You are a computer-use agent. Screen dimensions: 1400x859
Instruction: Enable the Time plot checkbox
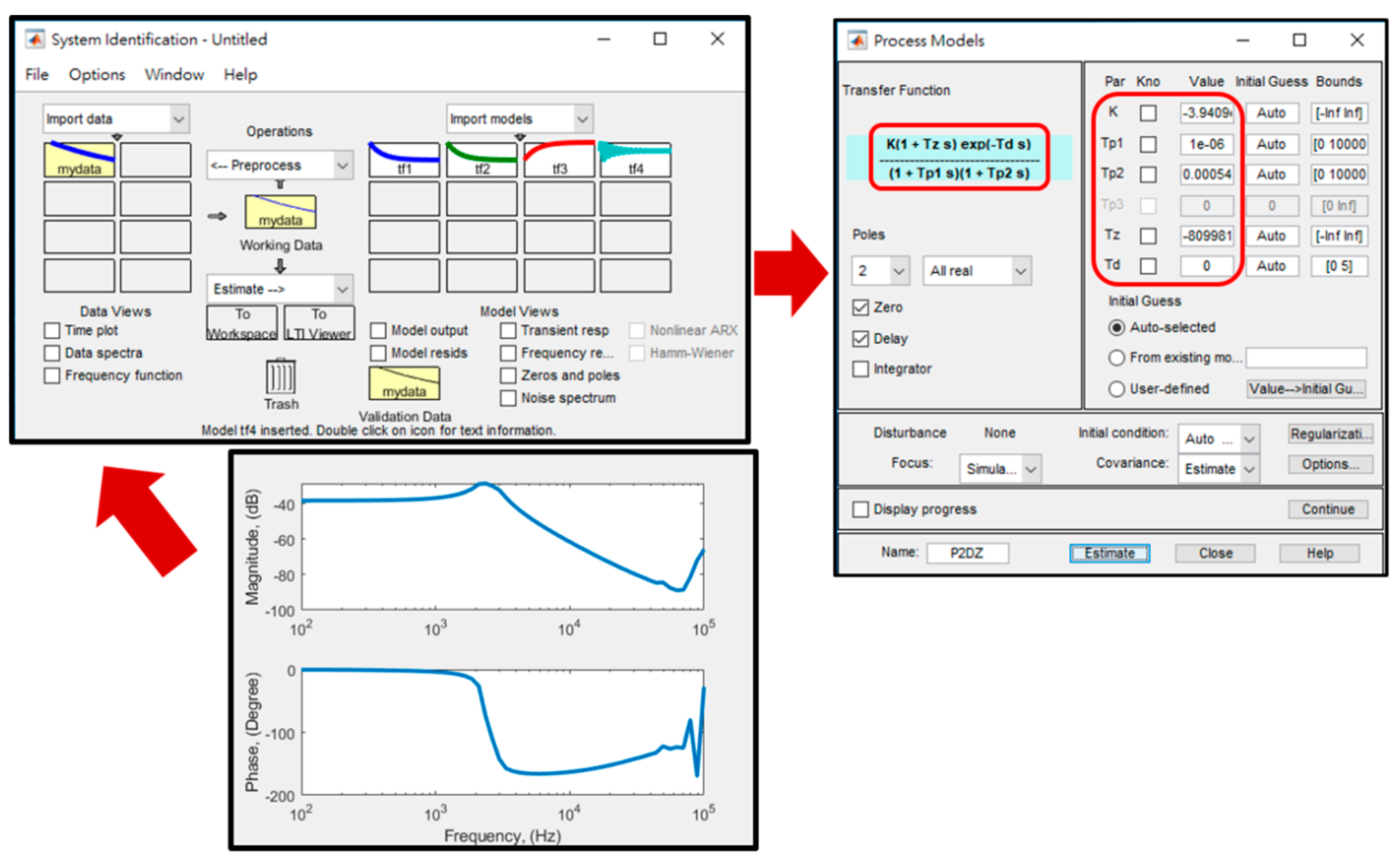click(x=52, y=330)
